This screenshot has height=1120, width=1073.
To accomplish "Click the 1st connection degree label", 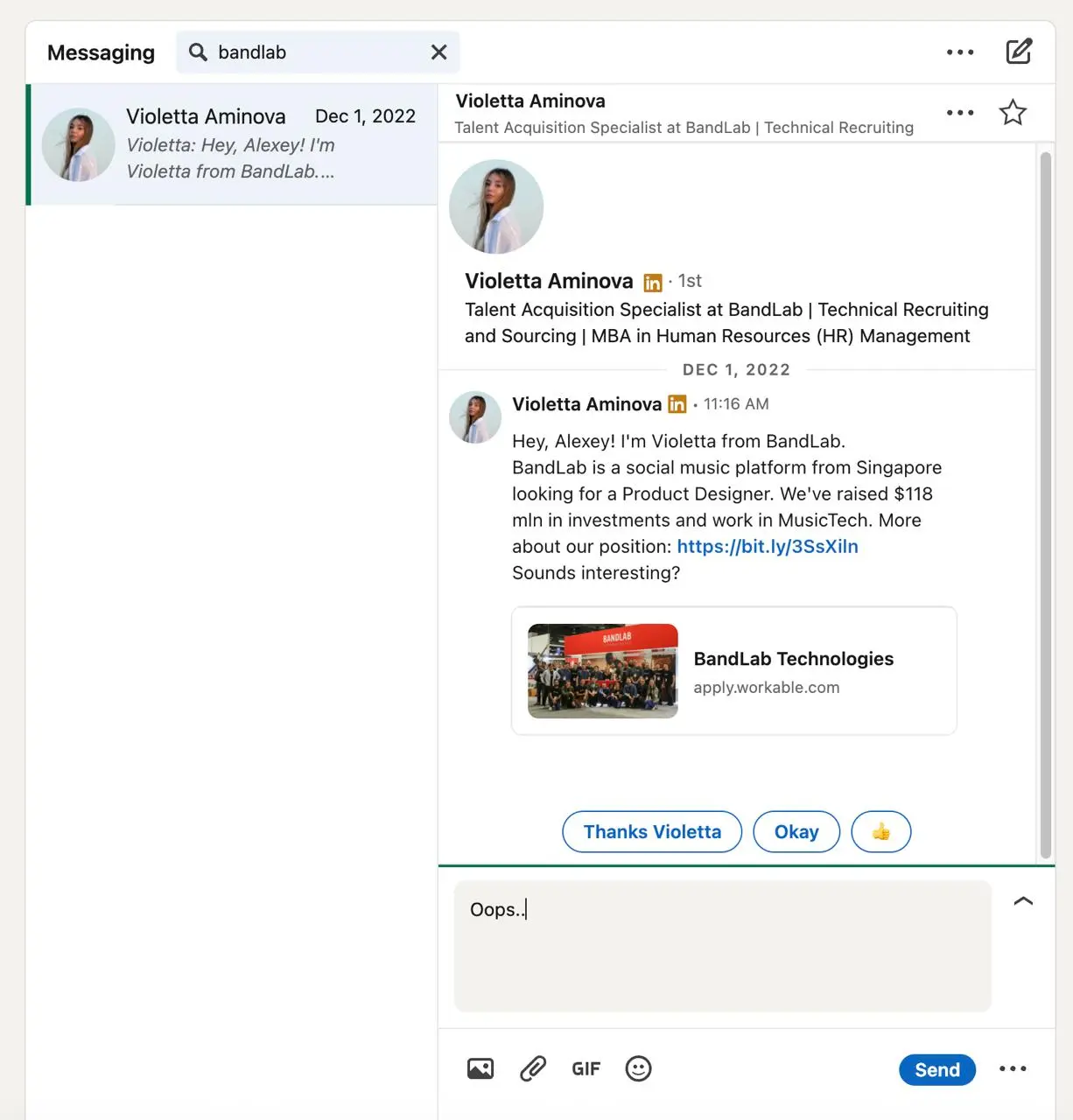I will [x=690, y=281].
